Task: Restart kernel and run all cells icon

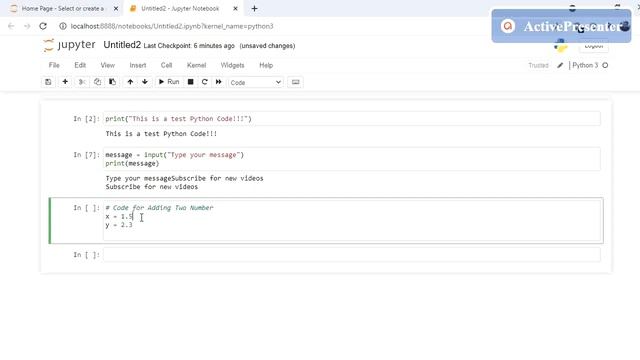Action: coord(219,82)
